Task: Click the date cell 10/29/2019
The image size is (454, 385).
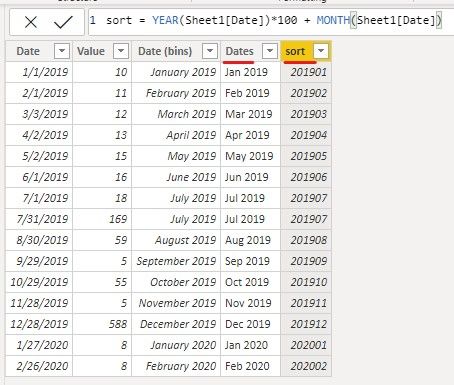Action: pyautogui.click(x=39, y=282)
